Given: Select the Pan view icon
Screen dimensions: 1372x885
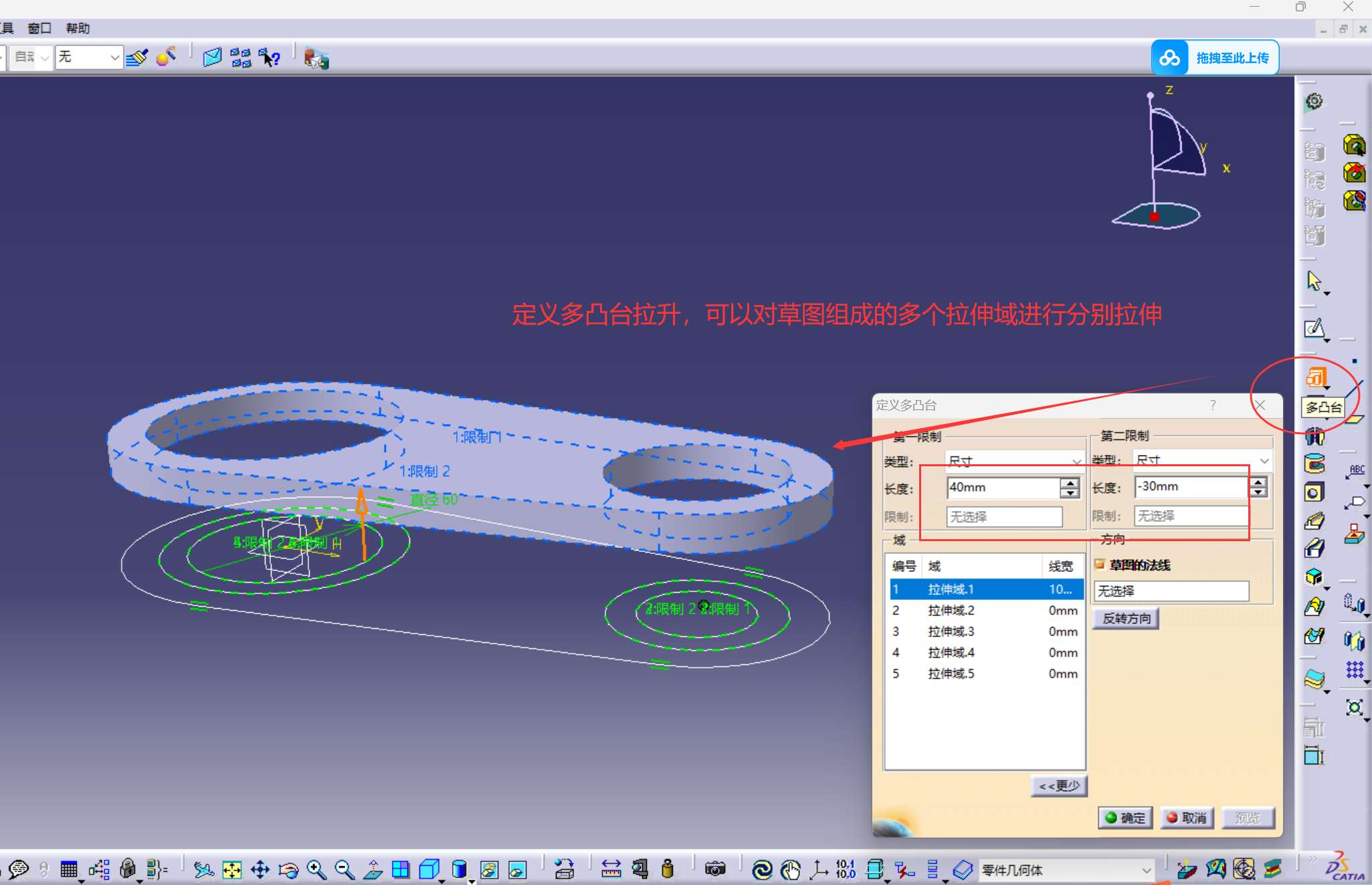Looking at the screenshot, I should 260,870.
